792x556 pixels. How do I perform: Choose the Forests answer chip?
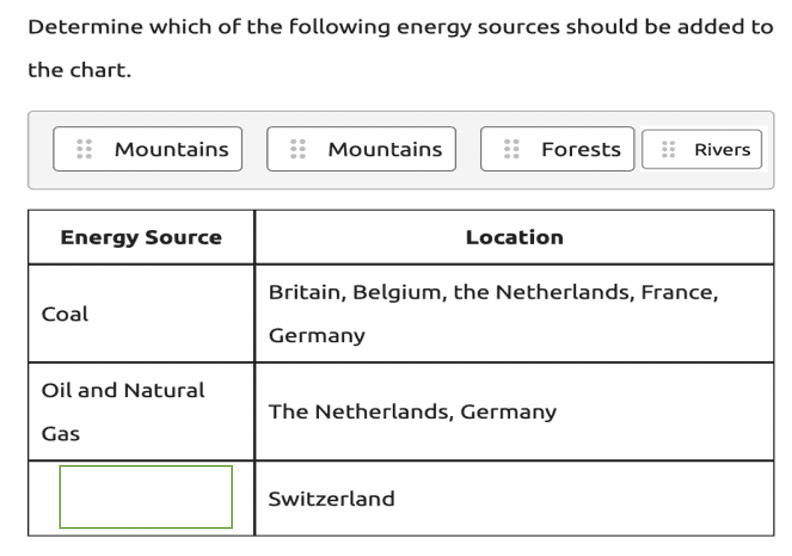coord(557,149)
